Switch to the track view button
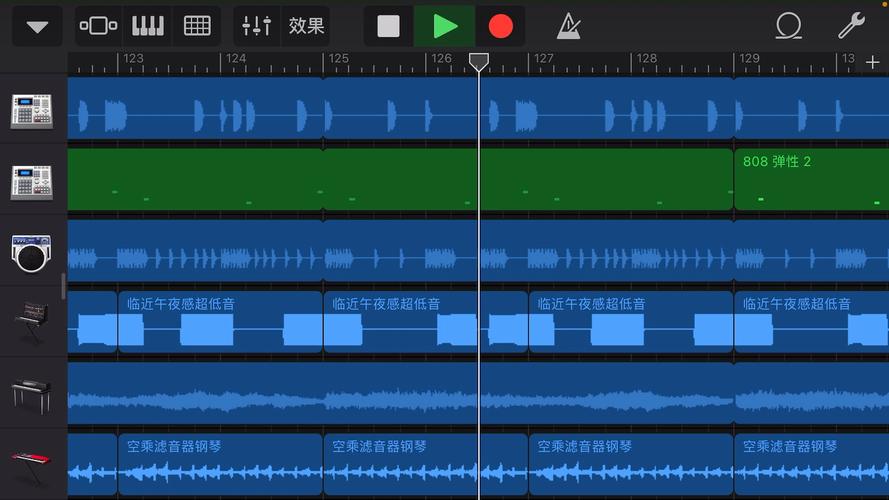This screenshot has width=889, height=500. click(x=99, y=26)
